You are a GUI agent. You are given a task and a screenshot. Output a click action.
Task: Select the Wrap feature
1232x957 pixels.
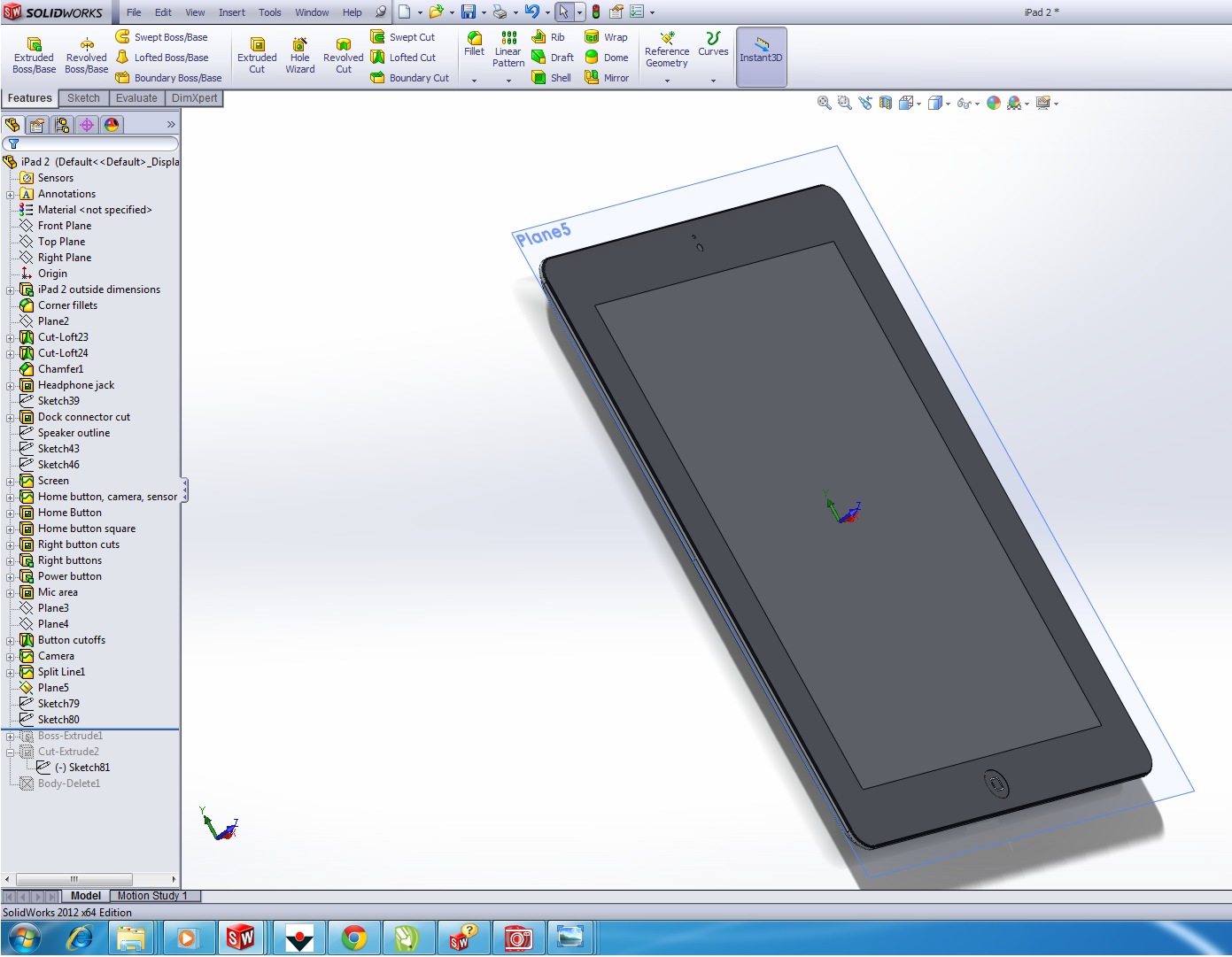click(x=606, y=37)
